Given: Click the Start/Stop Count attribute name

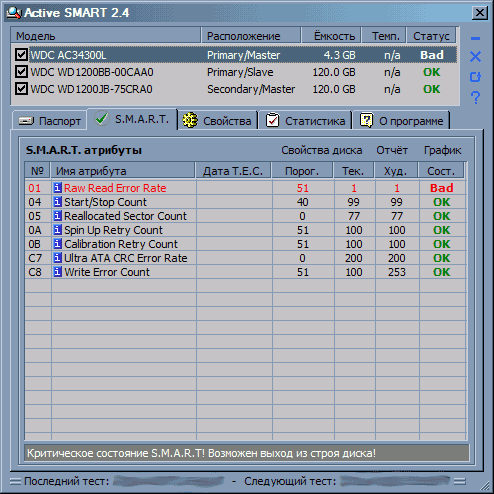Looking at the screenshot, I should [105, 202].
